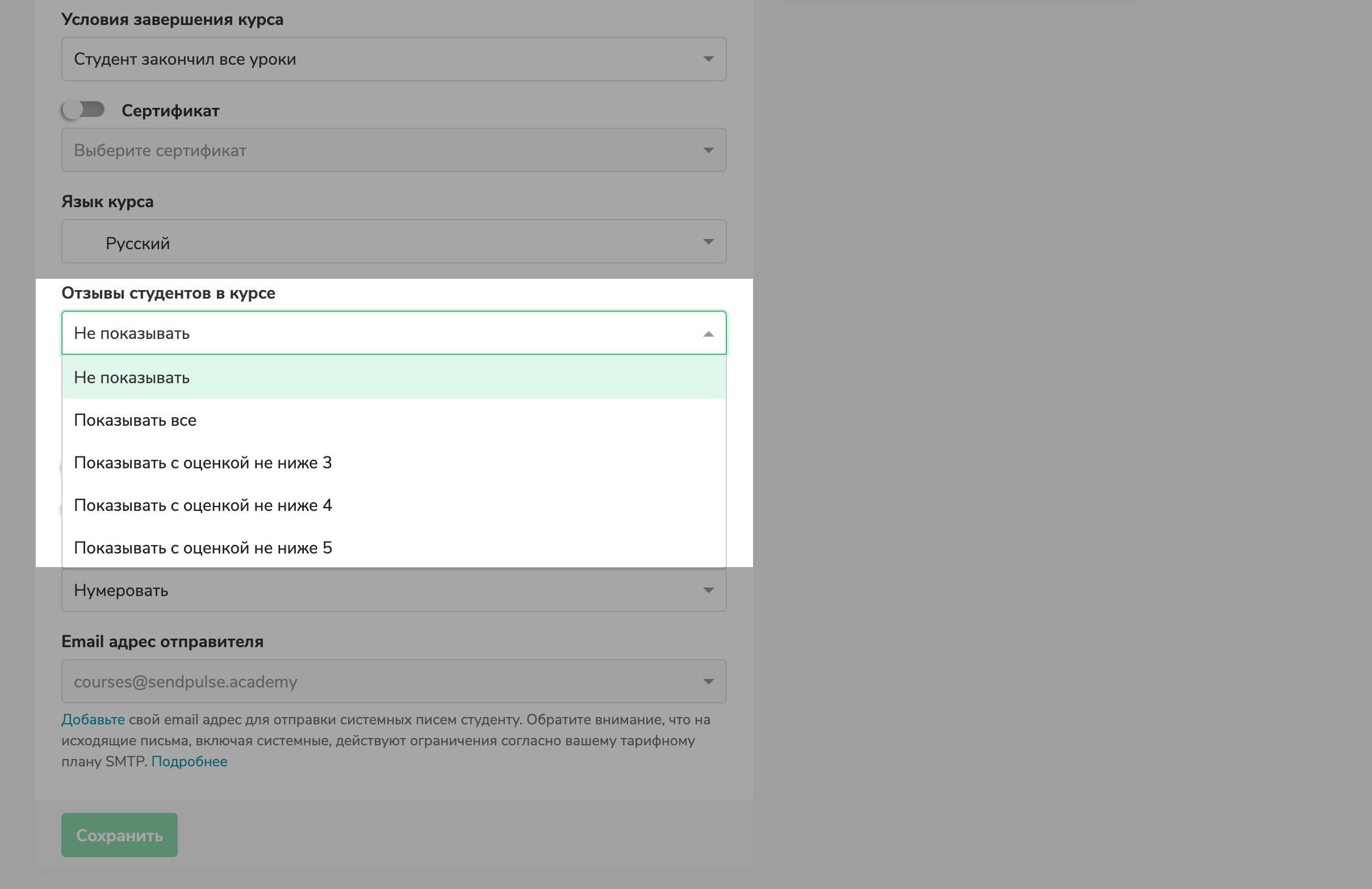Open the 'Нумеровать' dropdown
Screen dimensions: 1372x889
point(393,590)
